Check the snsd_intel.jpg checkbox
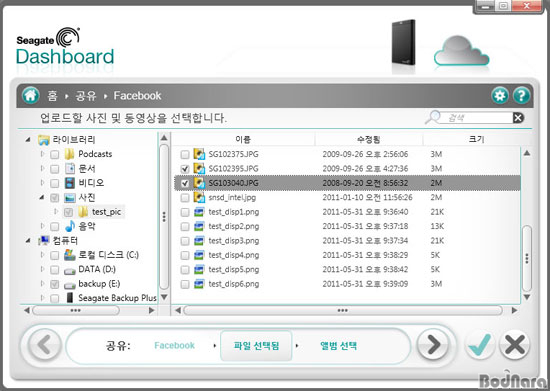Screen dimensions: 550x391 click(185, 198)
